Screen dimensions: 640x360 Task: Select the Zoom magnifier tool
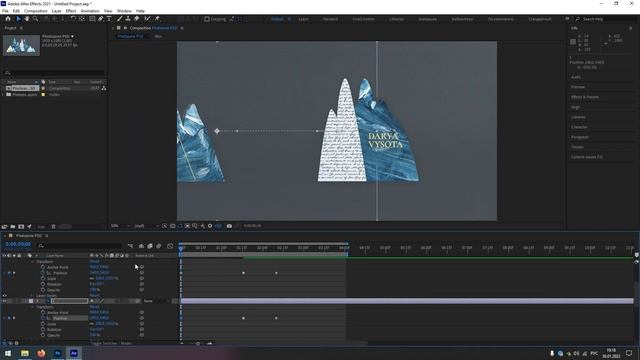[36, 19]
